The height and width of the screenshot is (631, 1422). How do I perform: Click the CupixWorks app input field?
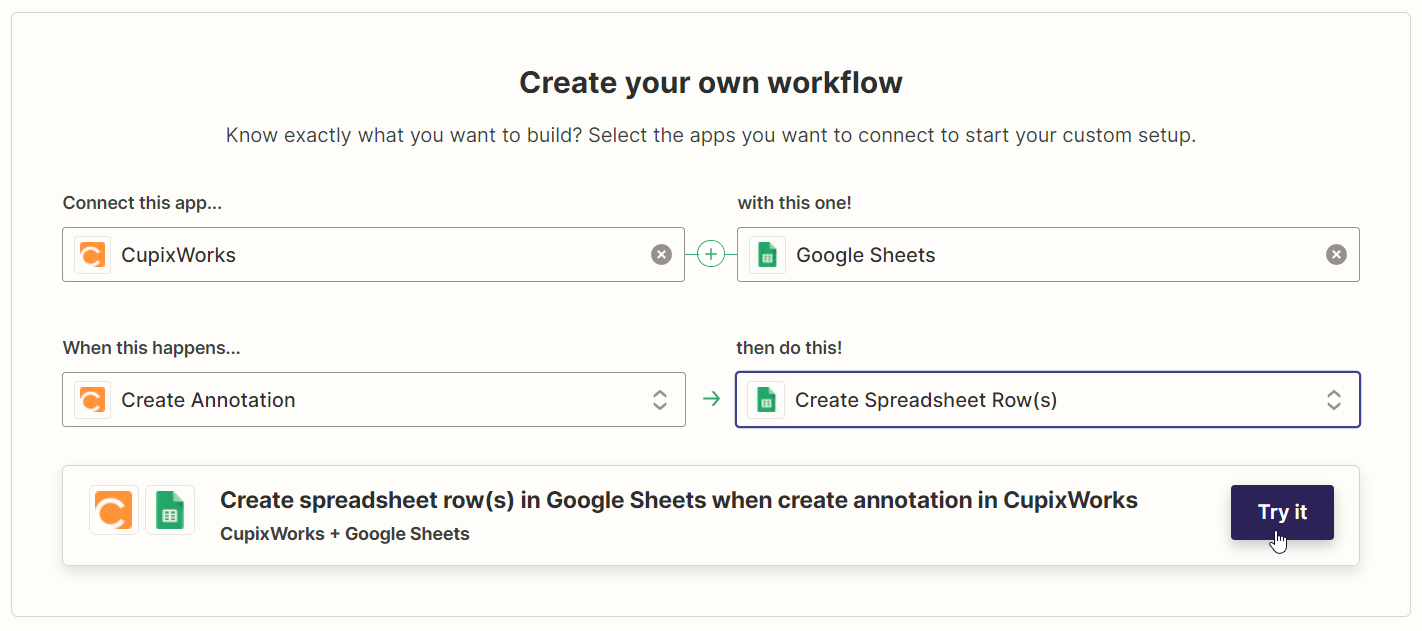pyautogui.click(x=373, y=255)
